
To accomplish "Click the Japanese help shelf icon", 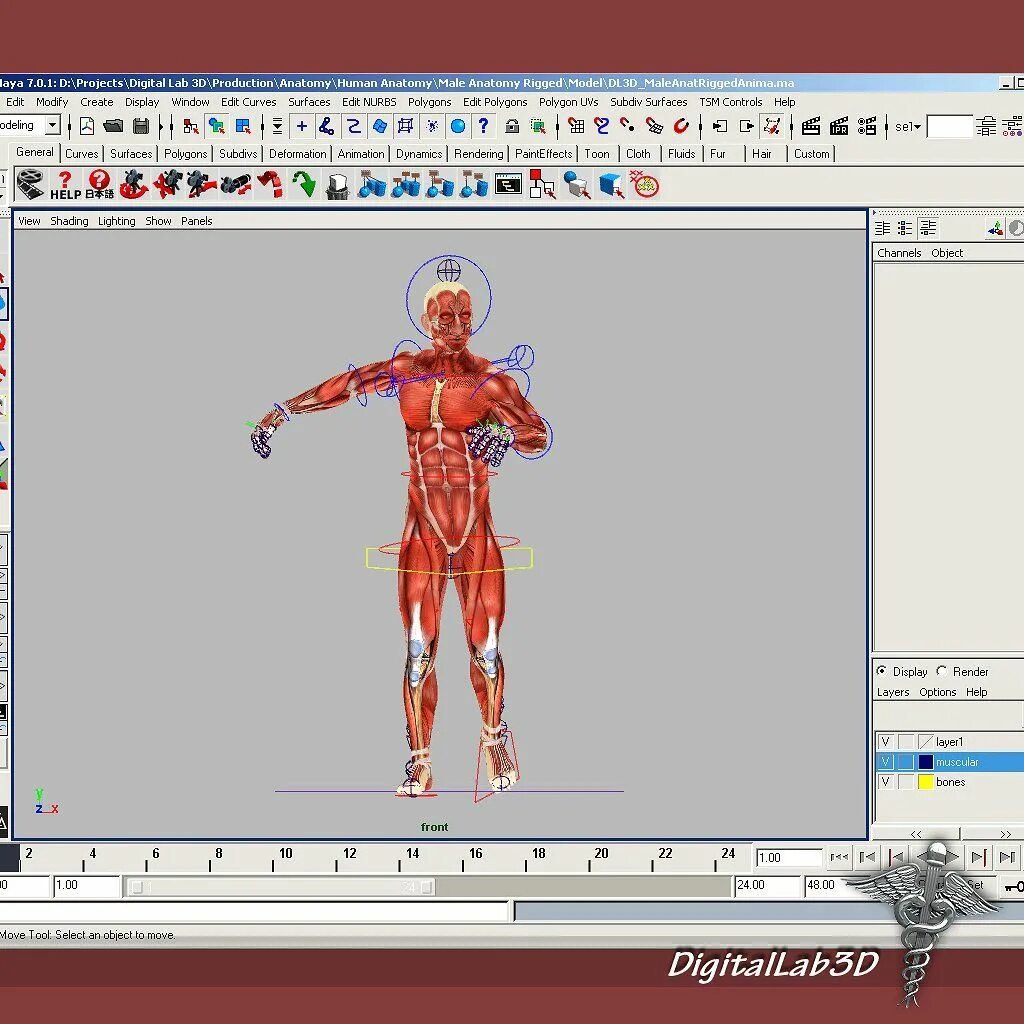I will [99, 185].
